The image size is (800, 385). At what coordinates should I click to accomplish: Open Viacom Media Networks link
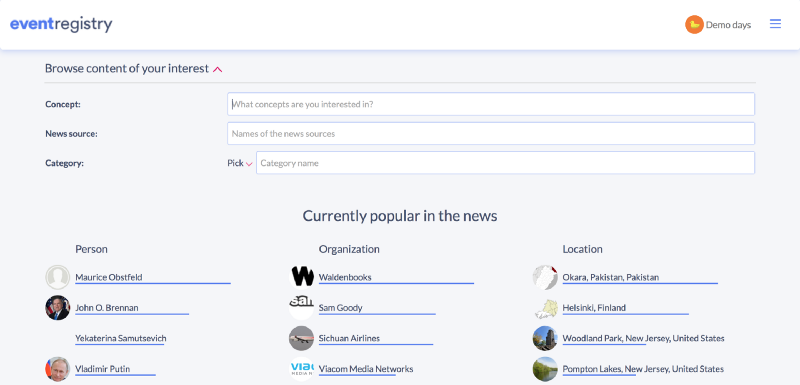366,369
